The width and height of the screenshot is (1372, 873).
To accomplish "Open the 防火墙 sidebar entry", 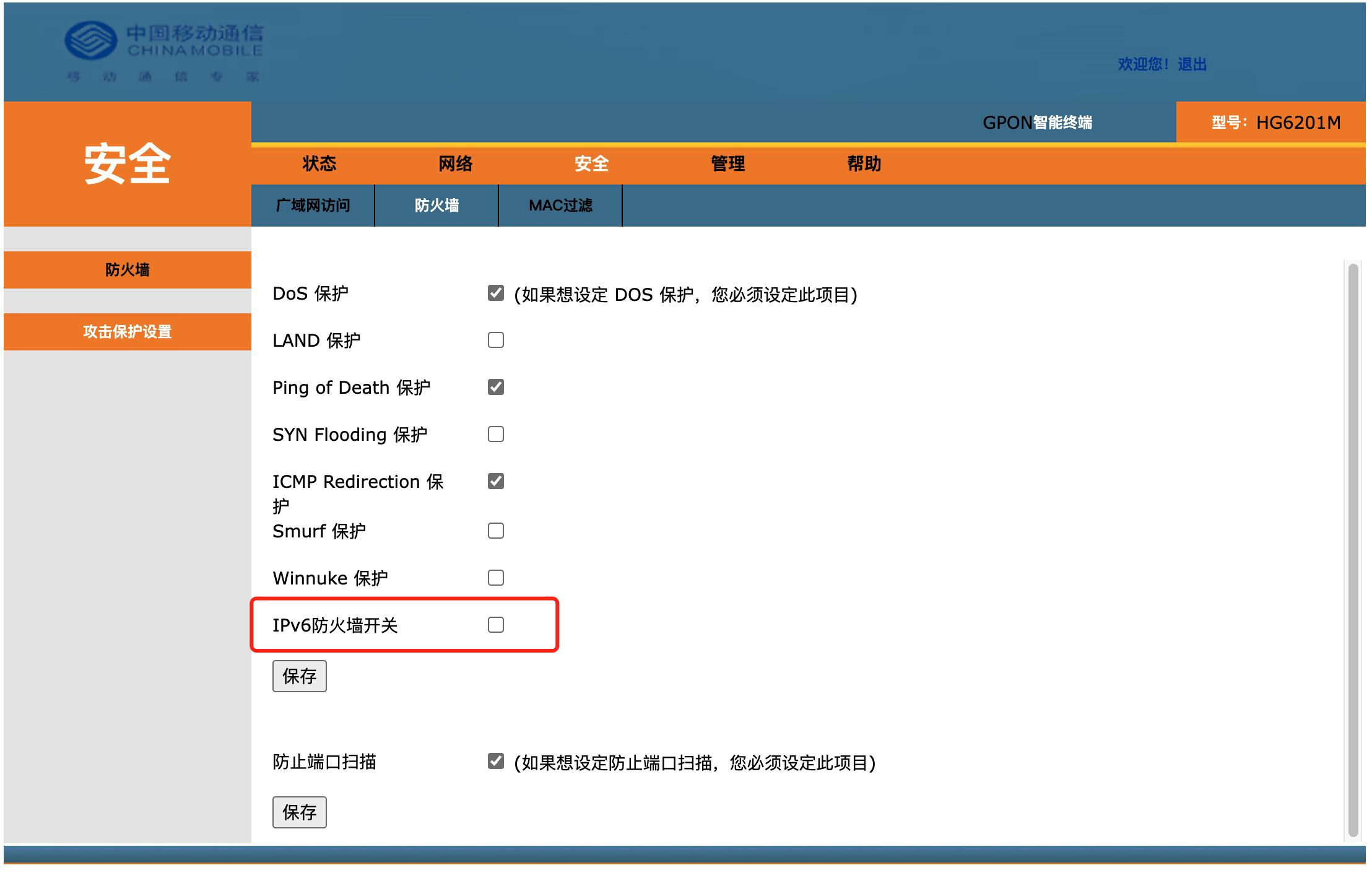I will pos(127,270).
